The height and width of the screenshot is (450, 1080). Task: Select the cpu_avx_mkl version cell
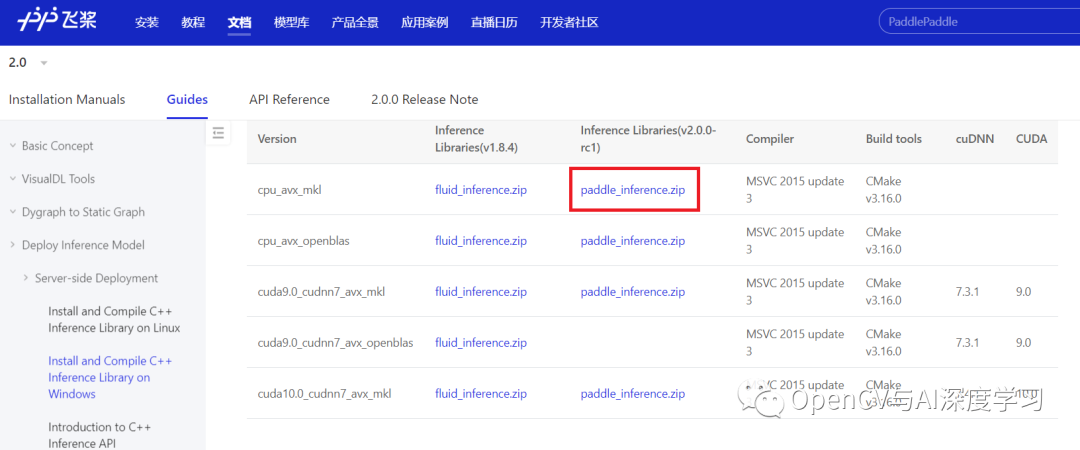click(289, 190)
